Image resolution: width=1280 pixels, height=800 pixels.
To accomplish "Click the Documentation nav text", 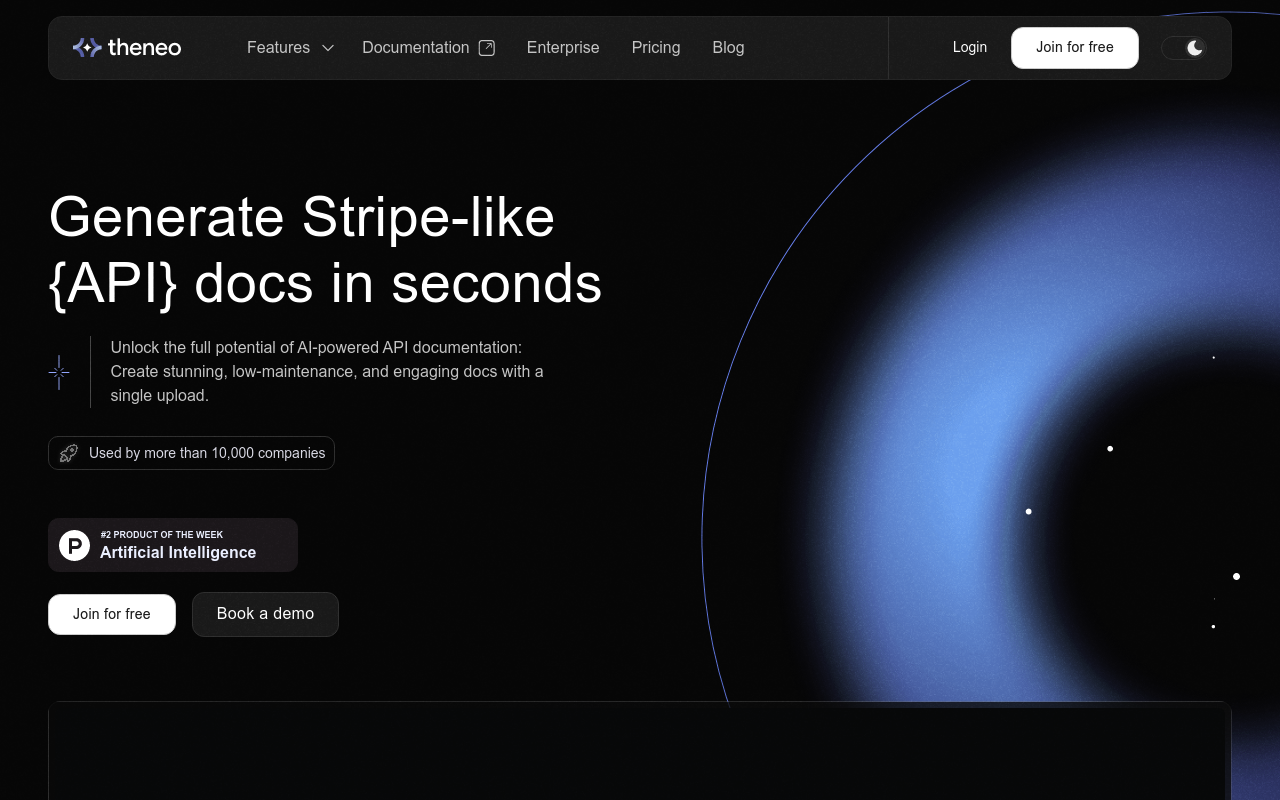I will click(415, 47).
